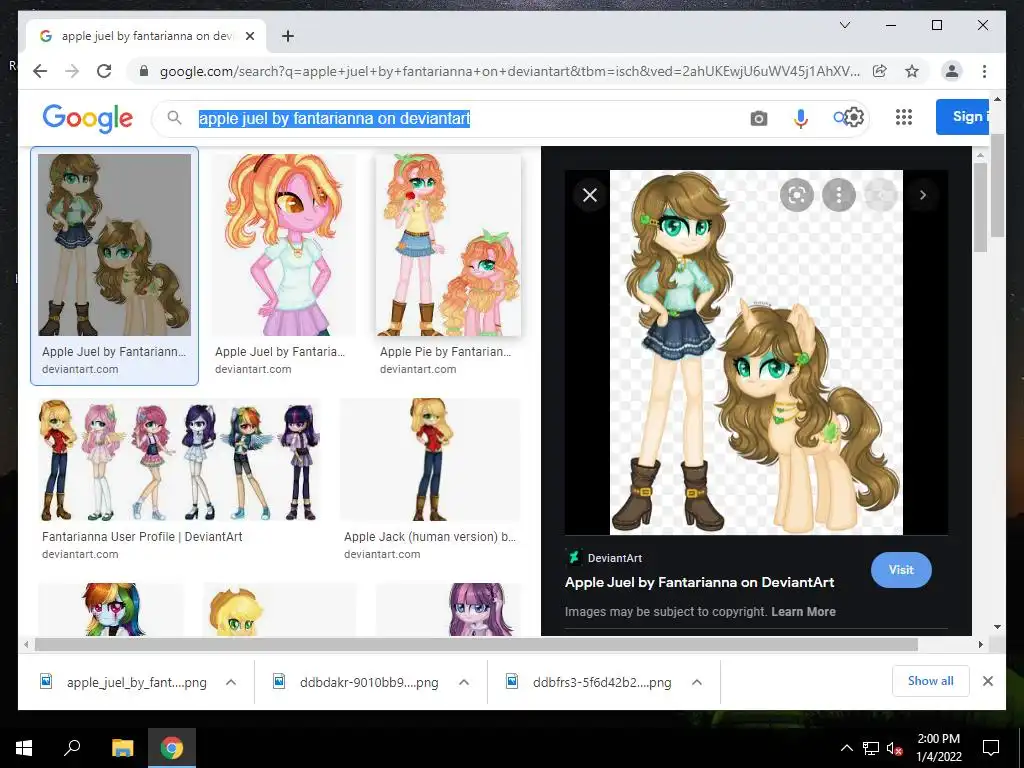1024x768 pixels.
Task: Click the Sign in button
Action: point(963,117)
